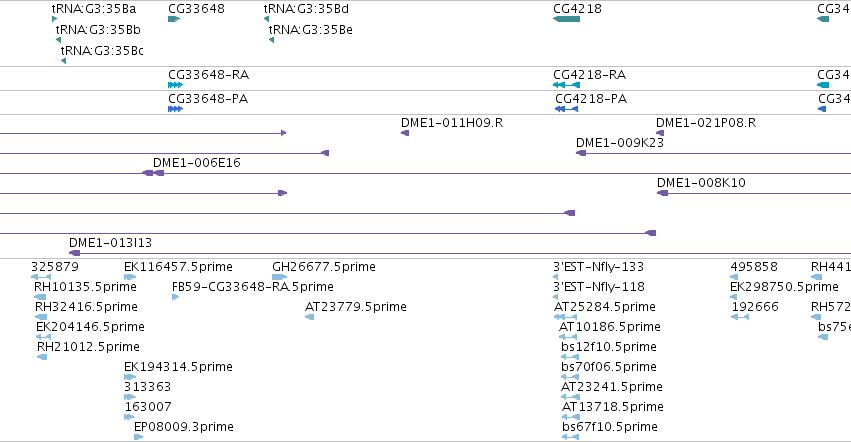The image size is (851, 442).
Task: Select the DME1-011H09.R clone arrow
Action: pyautogui.click(x=405, y=132)
